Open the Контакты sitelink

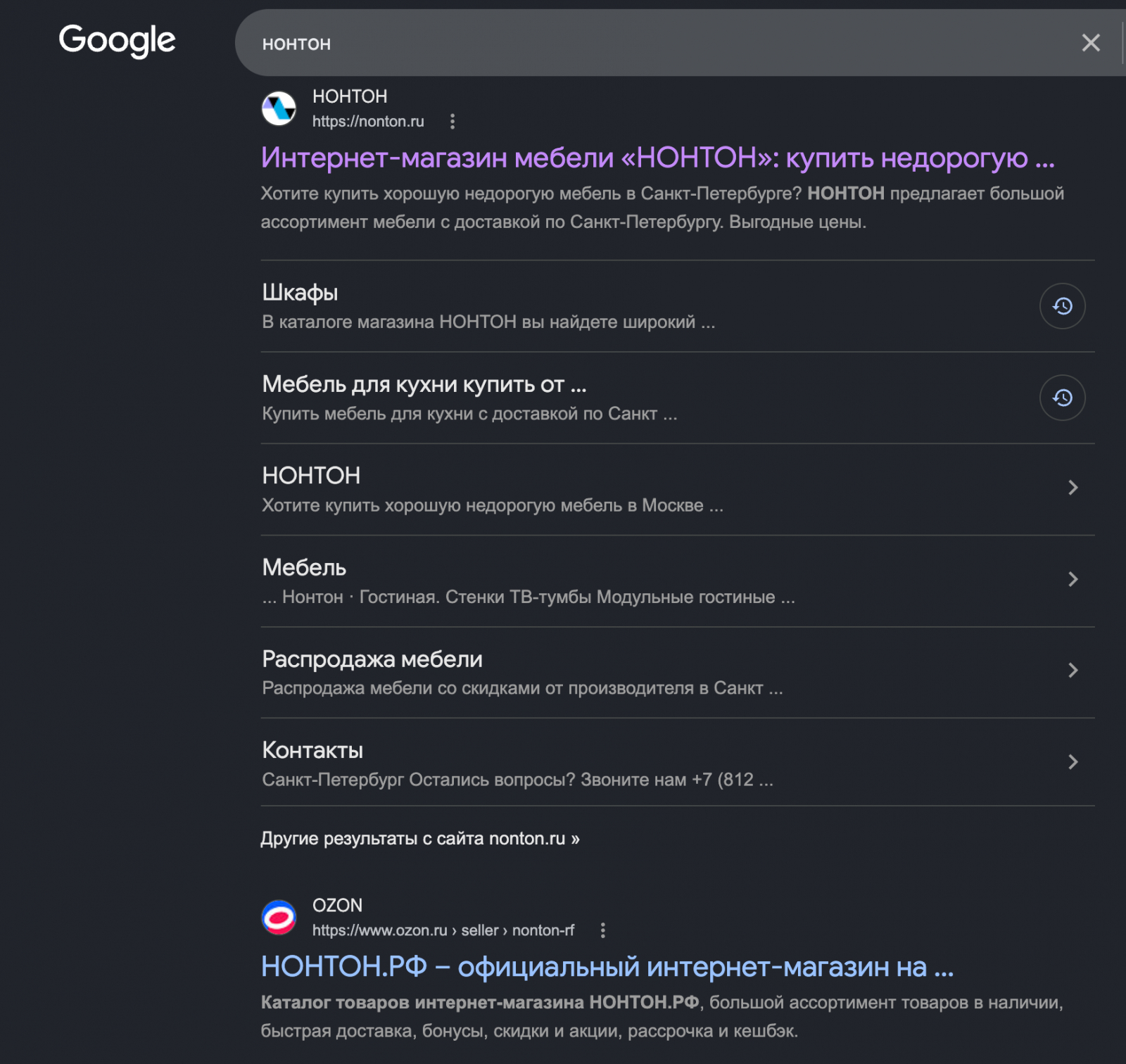[312, 750]
